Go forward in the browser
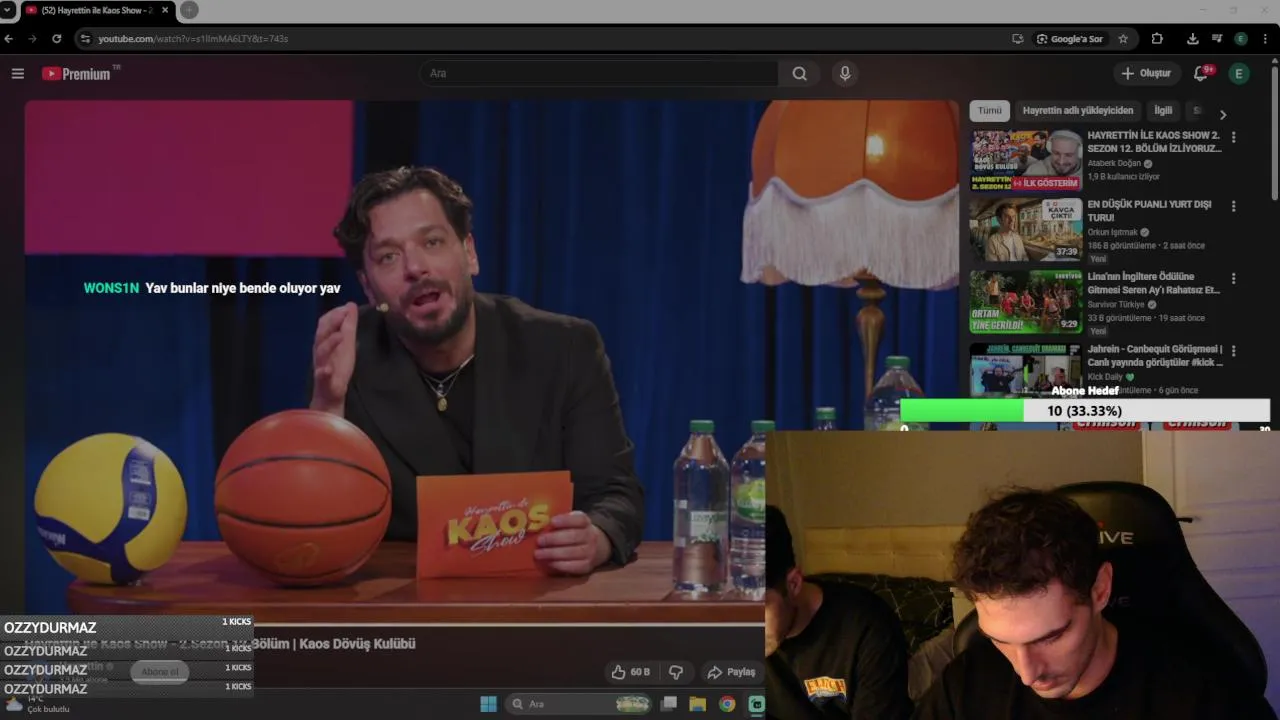This screenshot has height=720, width=1280. tap(32, 38)
